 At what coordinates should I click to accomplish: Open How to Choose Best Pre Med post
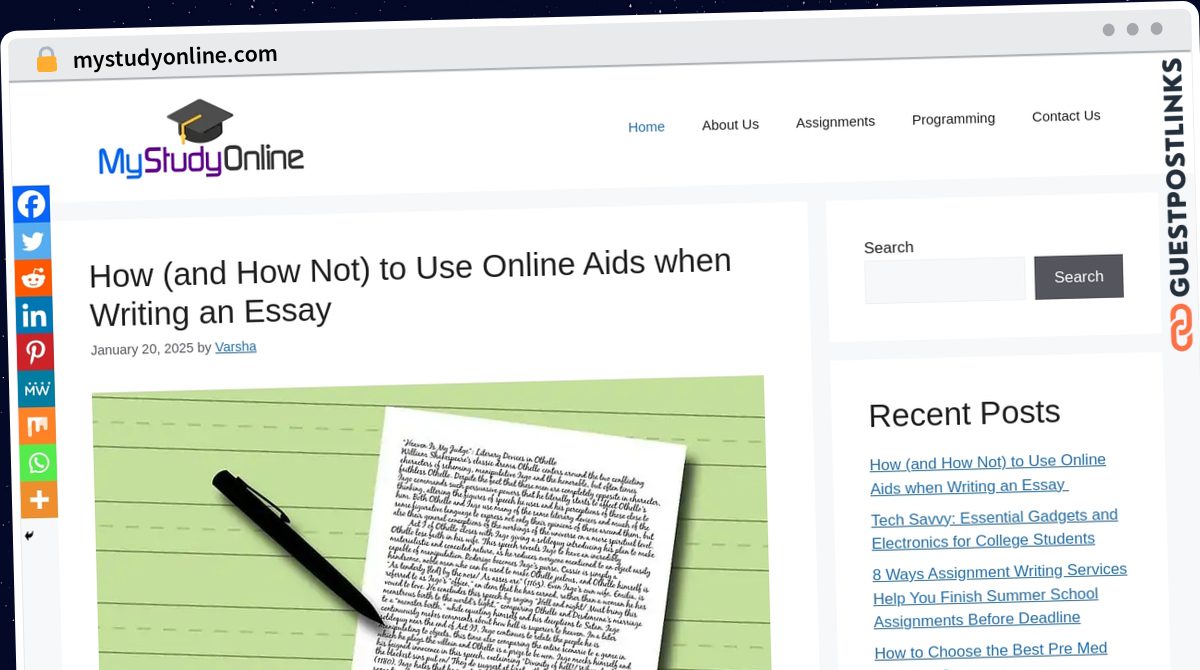click(992, 651)
